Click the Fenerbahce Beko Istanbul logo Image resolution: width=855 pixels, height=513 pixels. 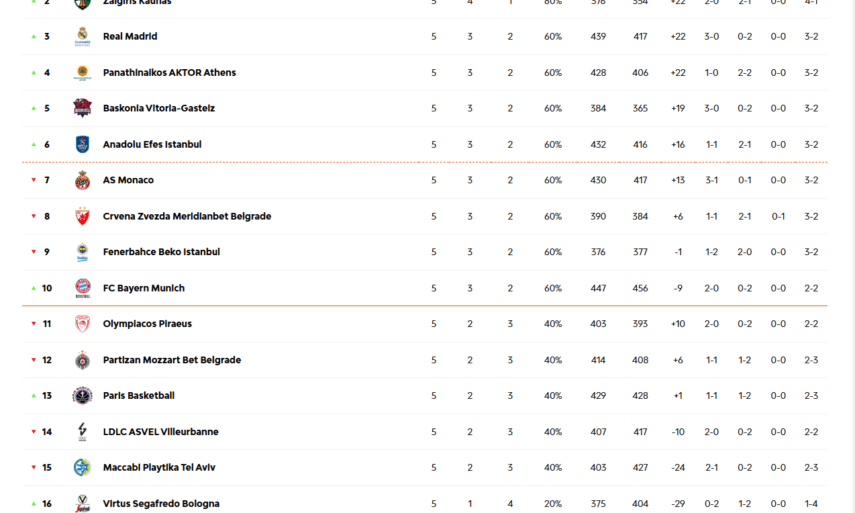coord(82,252)
